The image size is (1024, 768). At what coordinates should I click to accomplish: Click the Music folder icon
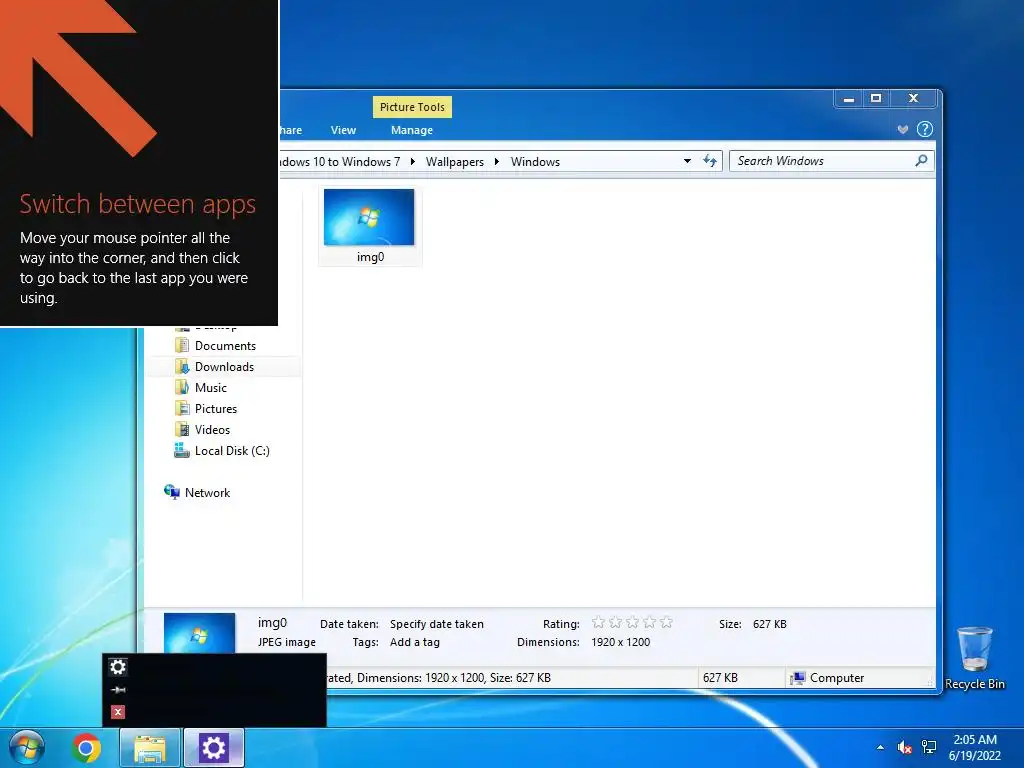[x=182, y=387]
